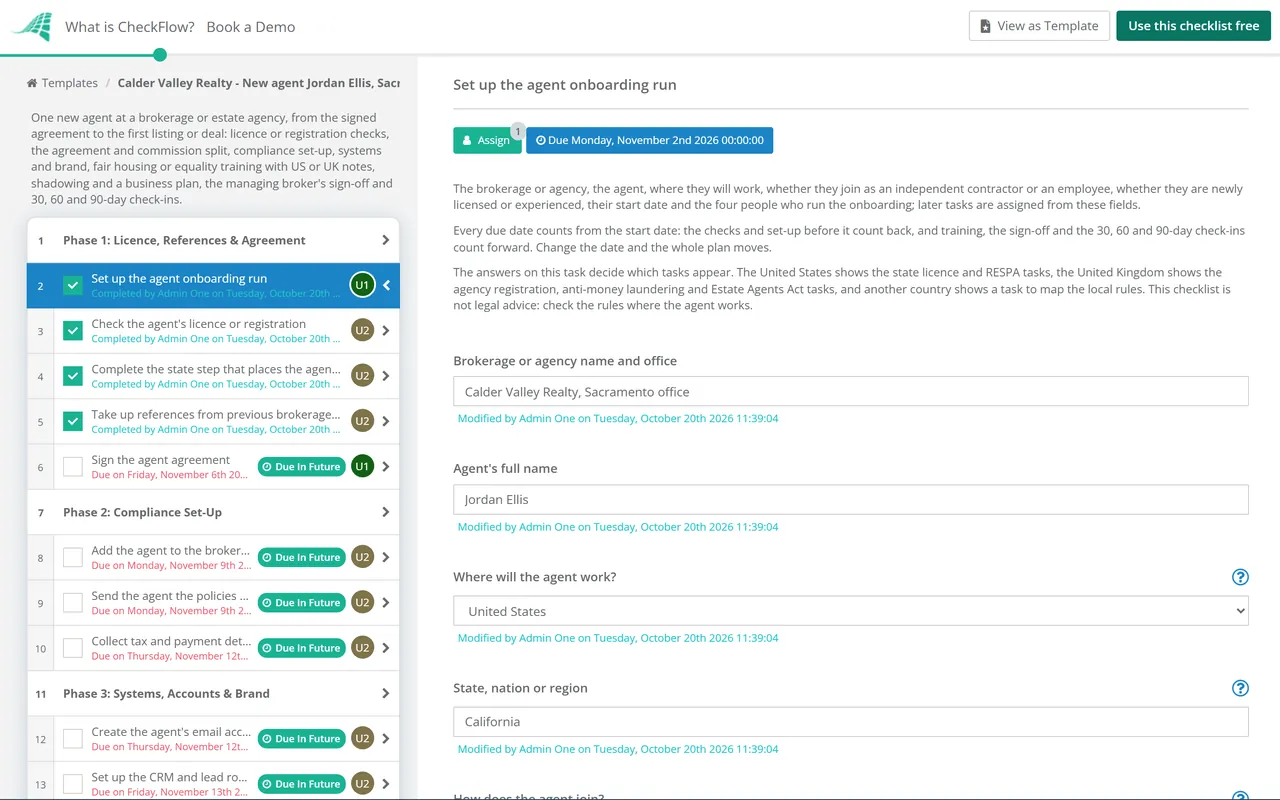The width and height of the screenshot is (1280, 800).
Task: Open What is CheckFlow? nav item
Action: 130,27
